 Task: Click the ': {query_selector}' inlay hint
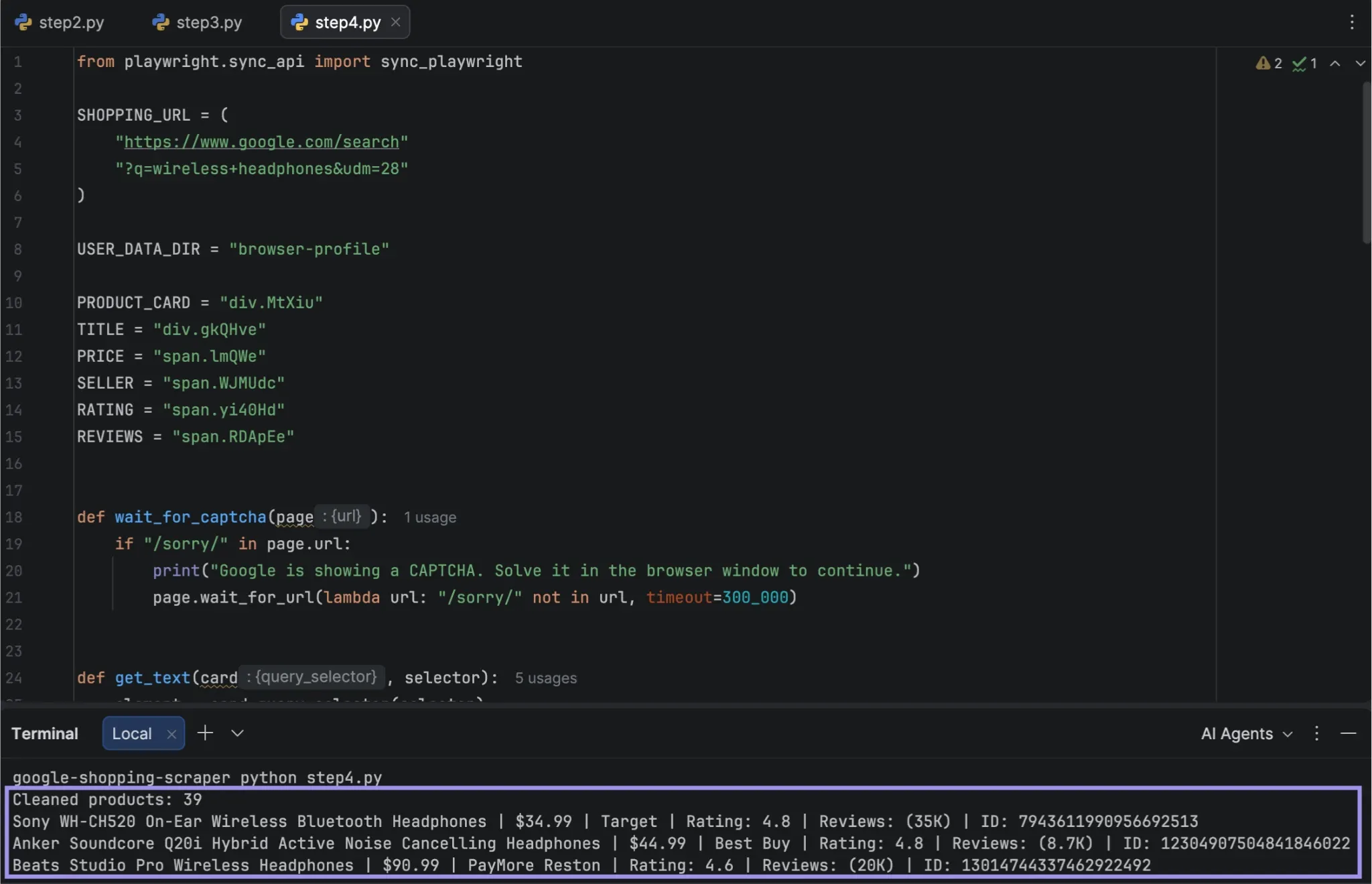(311, 677)
